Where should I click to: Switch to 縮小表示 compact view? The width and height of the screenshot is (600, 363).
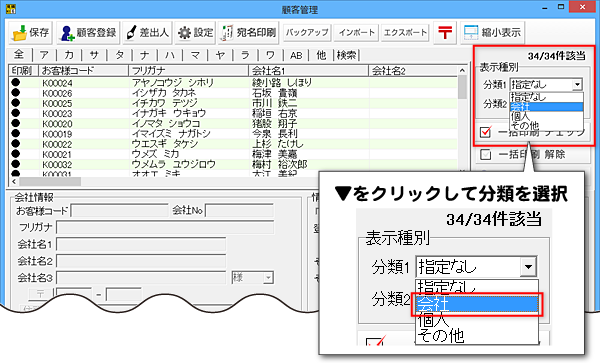coord(492,33)
